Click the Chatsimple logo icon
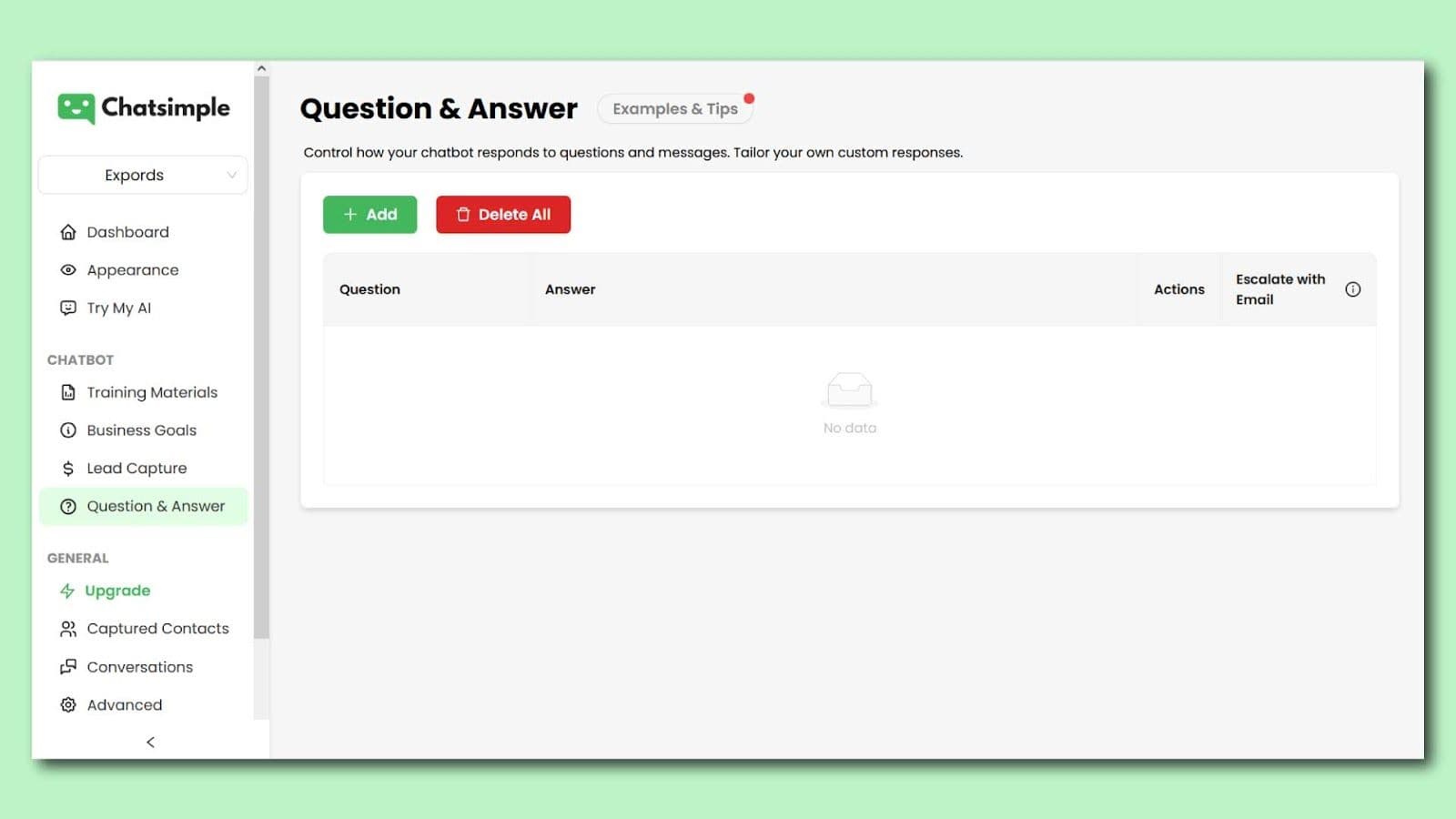This screenshot has width=1456, height=819. click(76, 108)
